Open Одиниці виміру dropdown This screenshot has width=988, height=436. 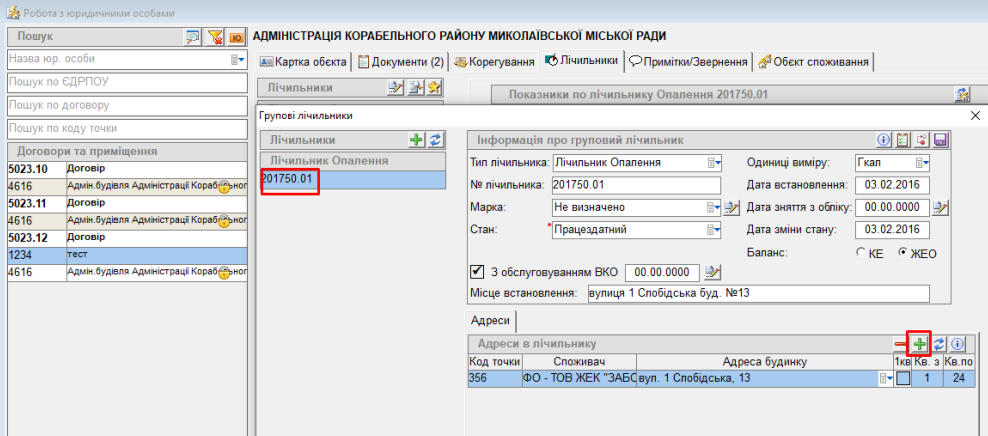[922, 163]
